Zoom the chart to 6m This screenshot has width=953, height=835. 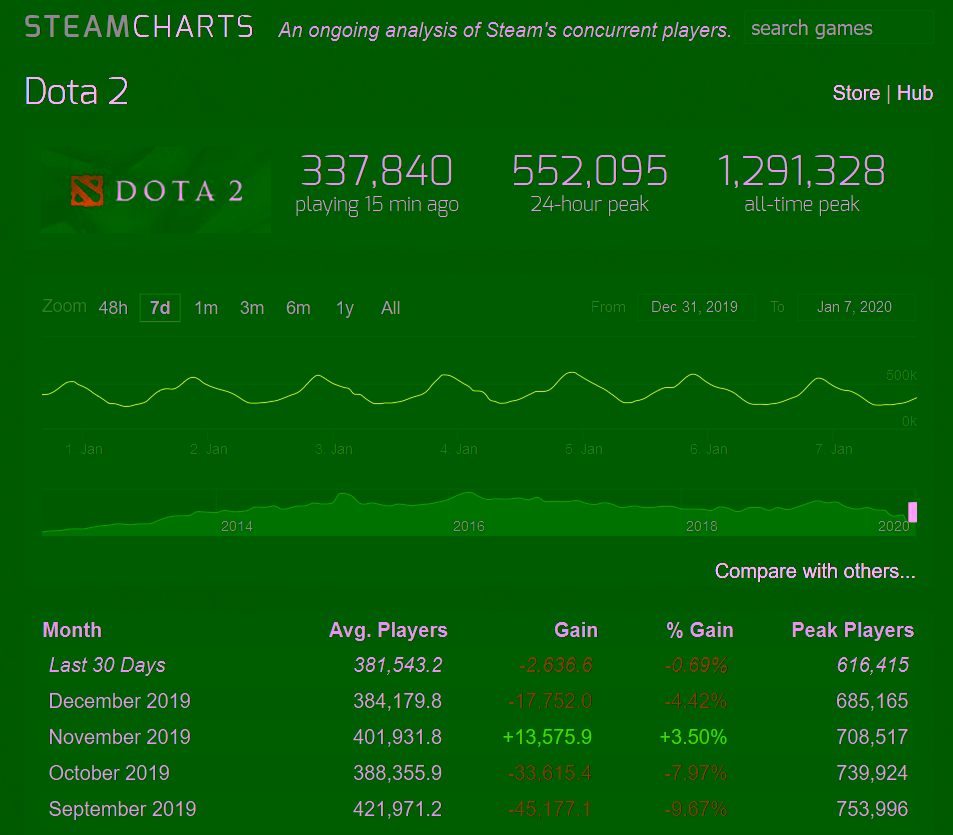pyautogui.click(x=298, y=308)
